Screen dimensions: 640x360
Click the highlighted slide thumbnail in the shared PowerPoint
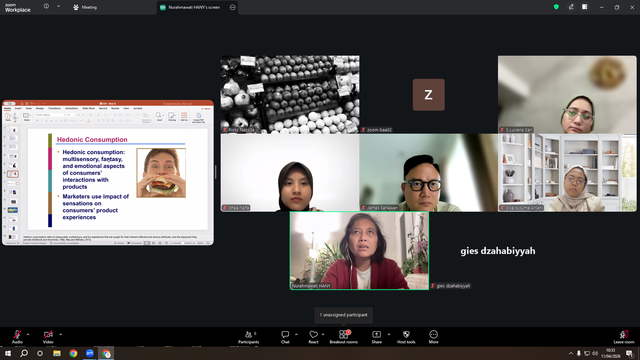pyautogui.click(x=13, y=174)
